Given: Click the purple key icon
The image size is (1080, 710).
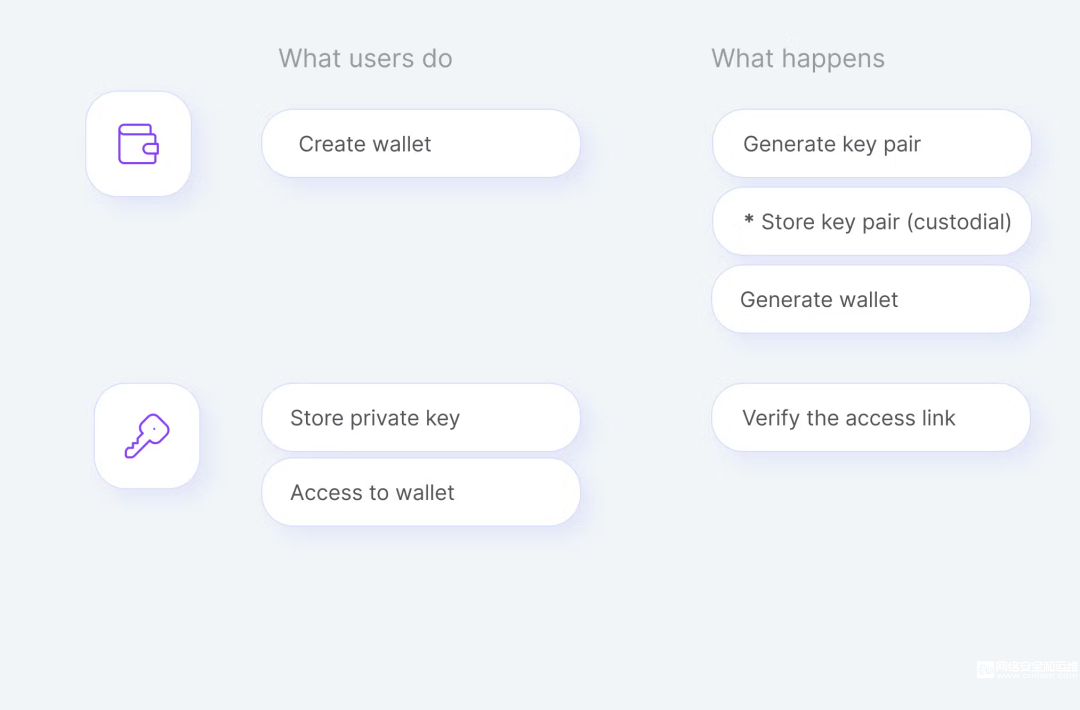Looking at the screenshot, I should (147, 436).
